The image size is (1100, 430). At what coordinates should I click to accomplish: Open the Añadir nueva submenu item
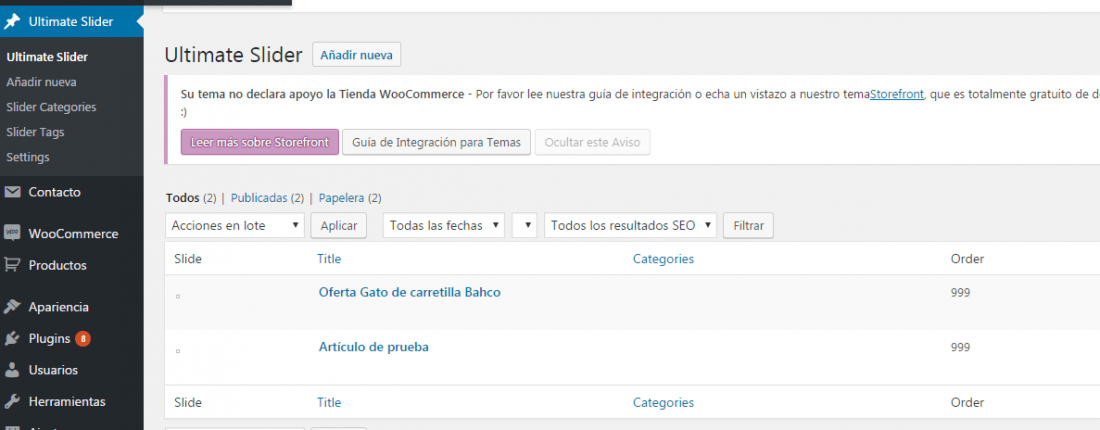tap(41, 82)
